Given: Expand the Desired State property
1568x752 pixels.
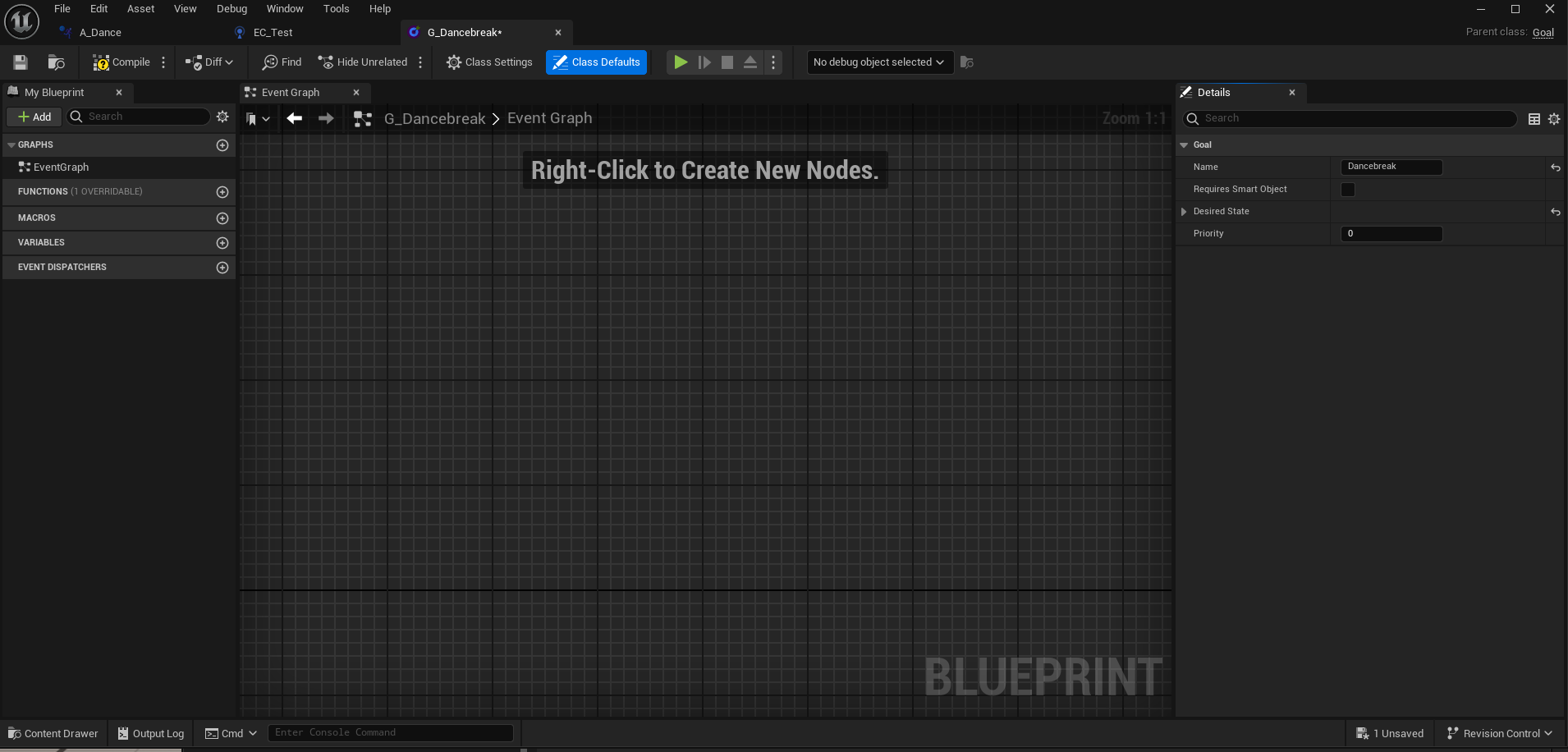Looking at the screenshot, I should (x=1184, y=212).
